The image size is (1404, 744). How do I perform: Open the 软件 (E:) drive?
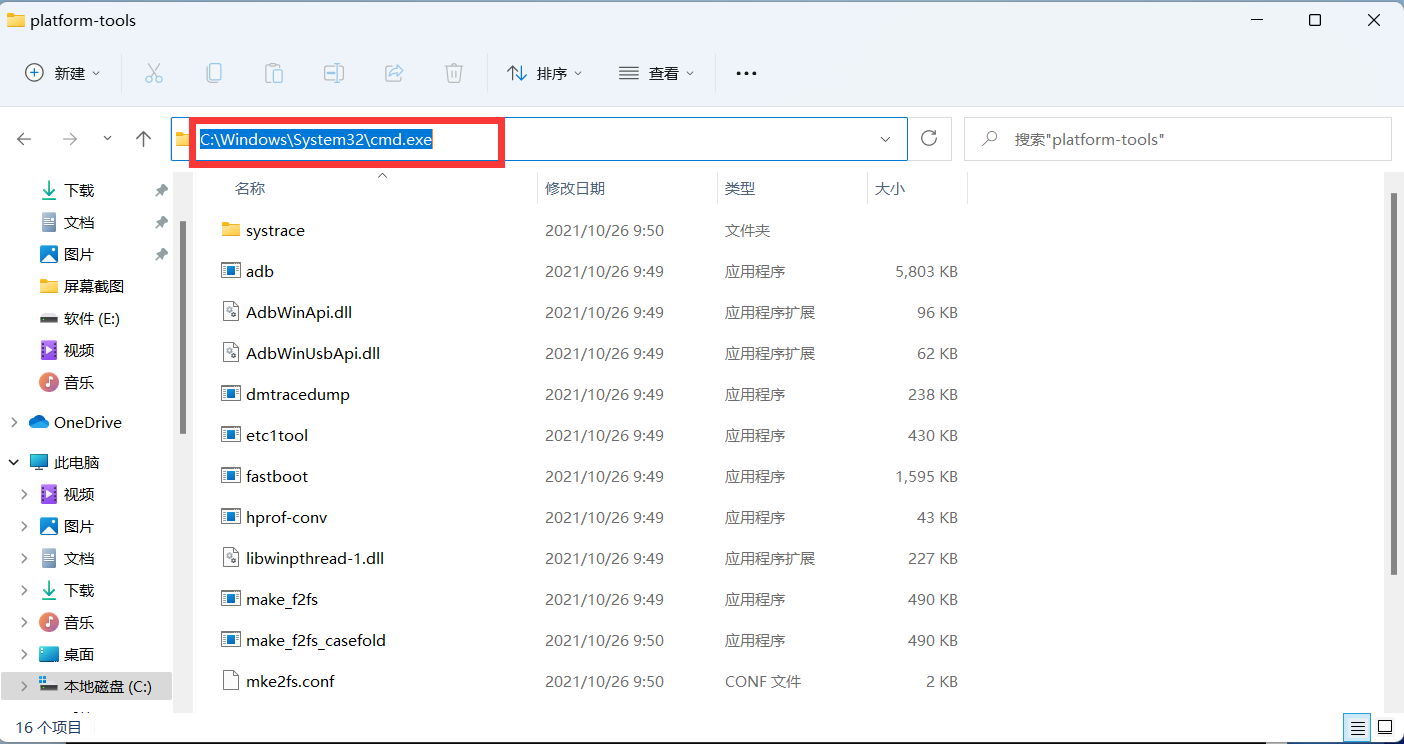pos(92,318)
